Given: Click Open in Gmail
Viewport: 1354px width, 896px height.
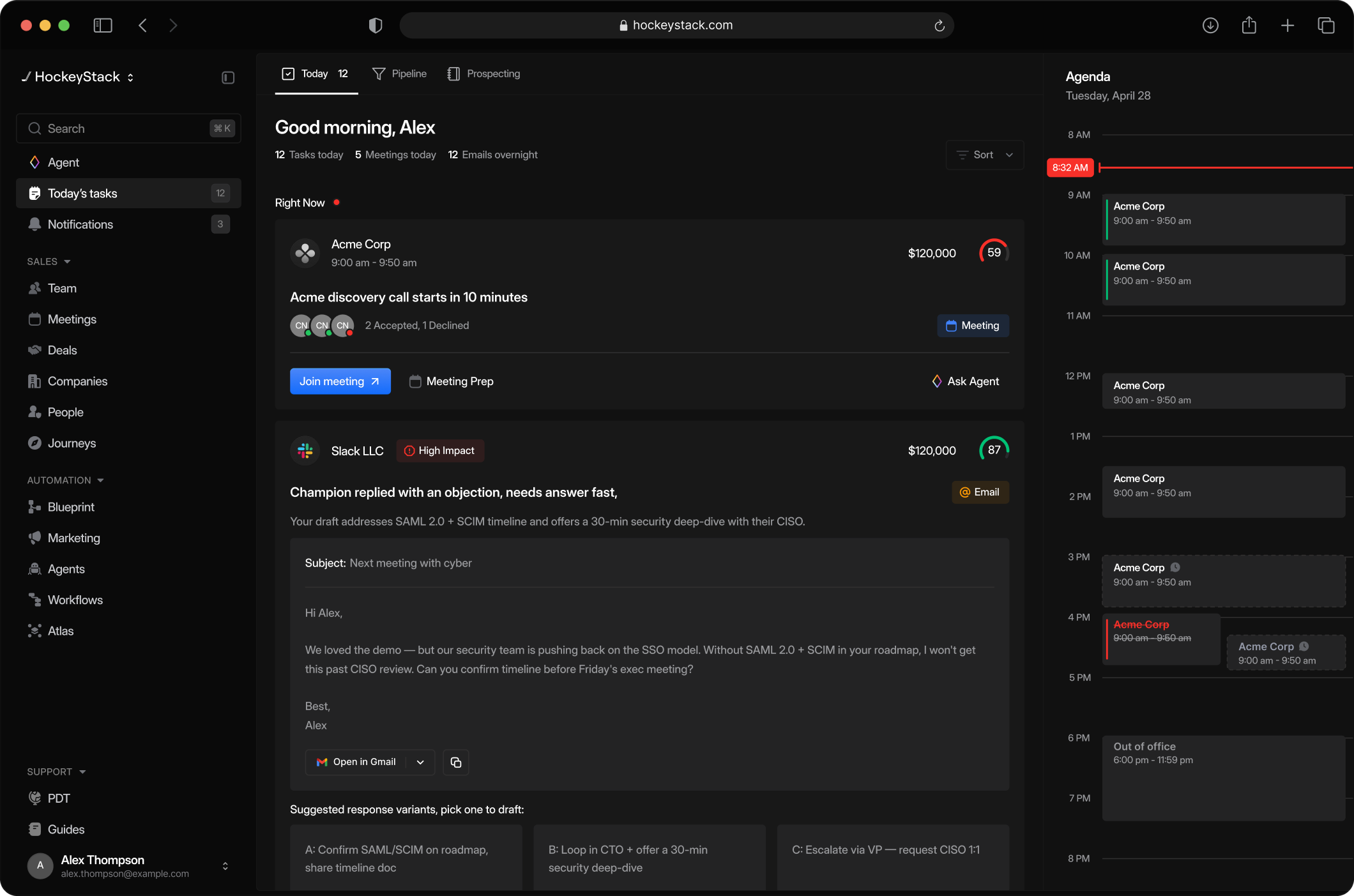Looking at the screenshot, I should pos(357,762).
